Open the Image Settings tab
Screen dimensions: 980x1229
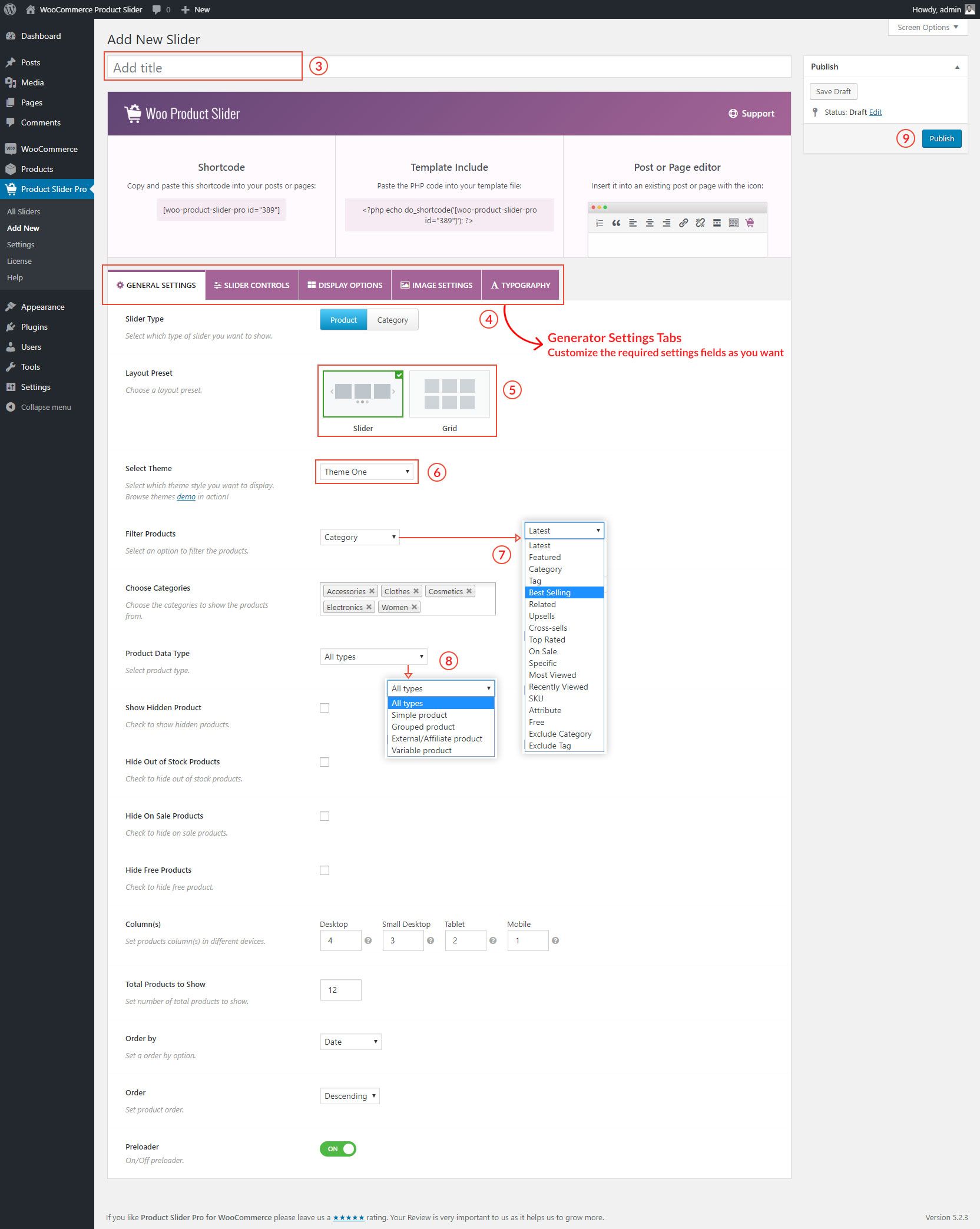pyautogui.click(x=436, y=285)
